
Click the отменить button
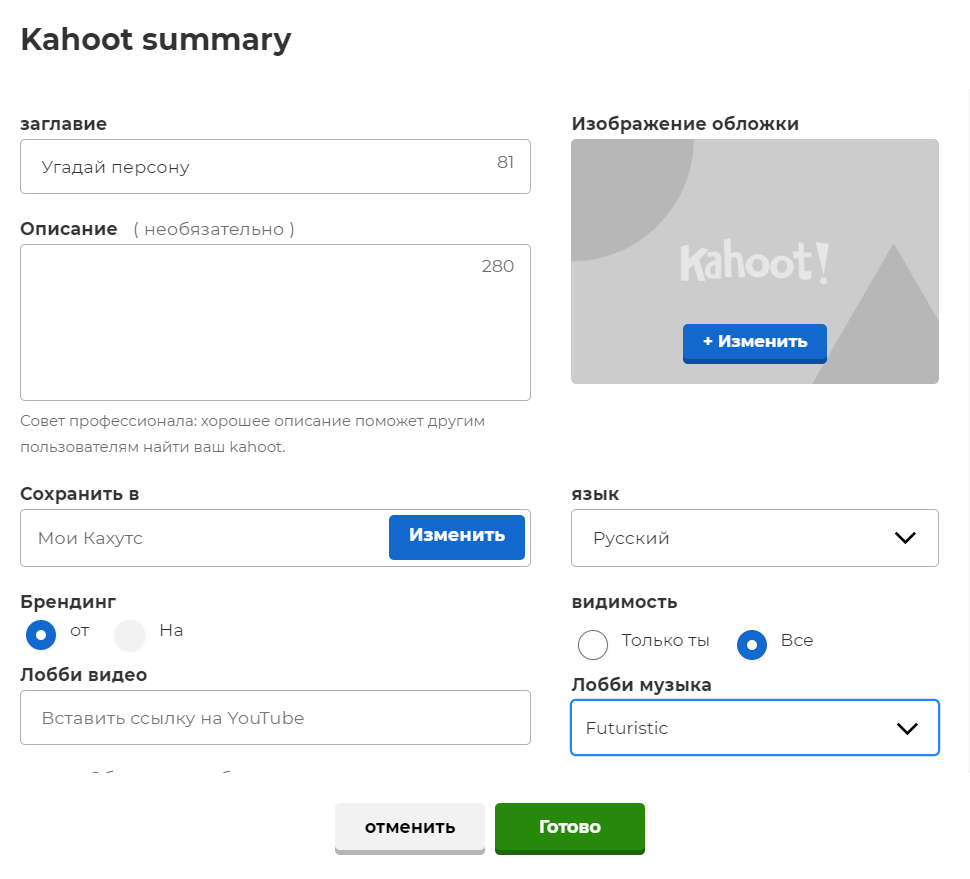click(410, 828)
